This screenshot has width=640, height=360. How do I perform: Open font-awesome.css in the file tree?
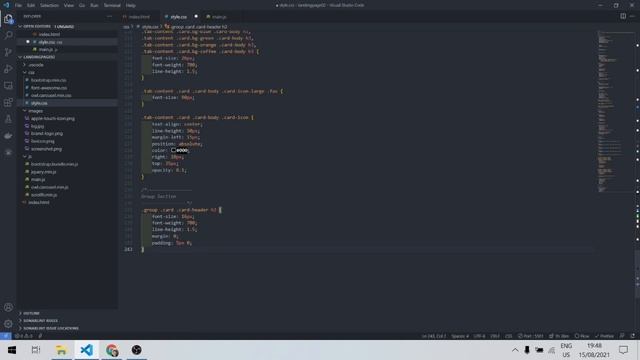tap(49, 88)
